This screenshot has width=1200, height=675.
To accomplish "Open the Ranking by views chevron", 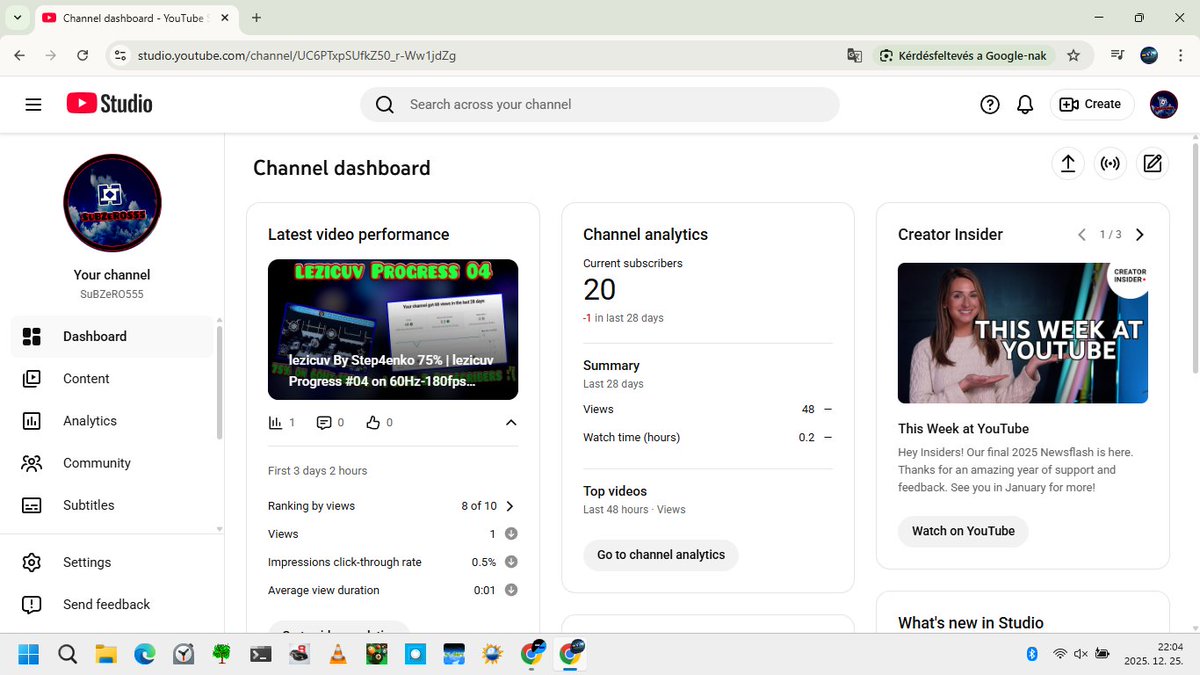I will (510, 506).
